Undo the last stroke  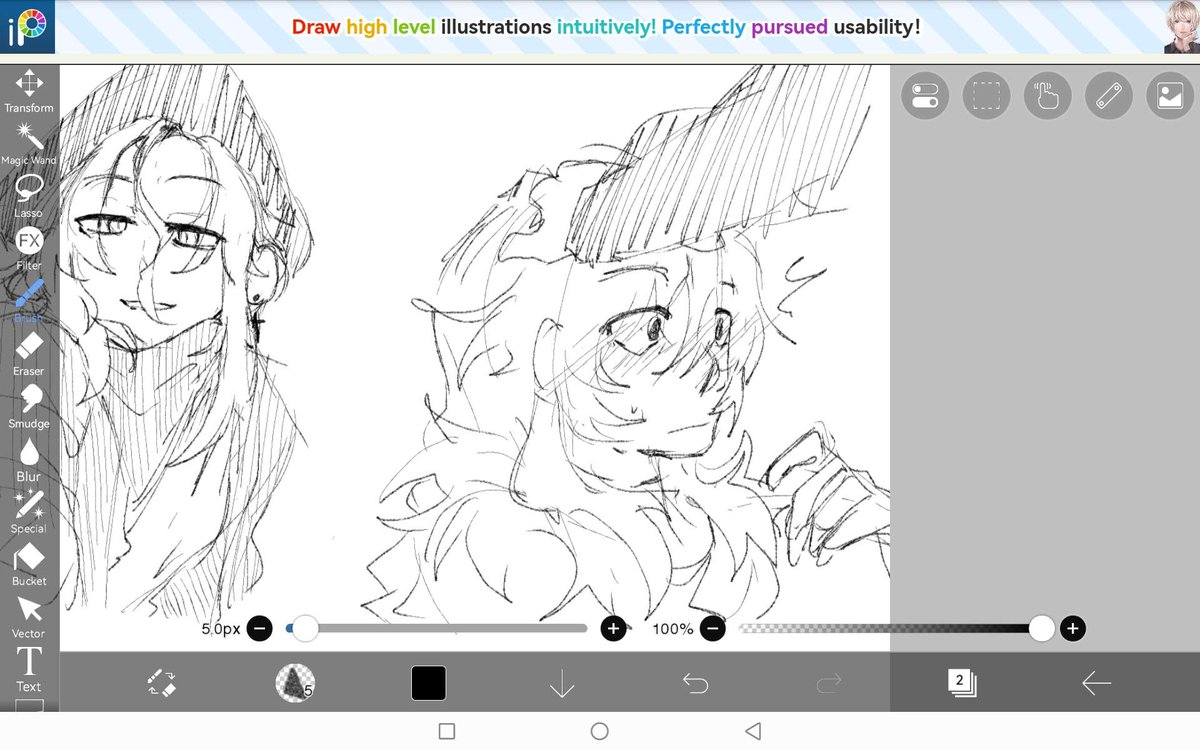(x=695, y=683)
